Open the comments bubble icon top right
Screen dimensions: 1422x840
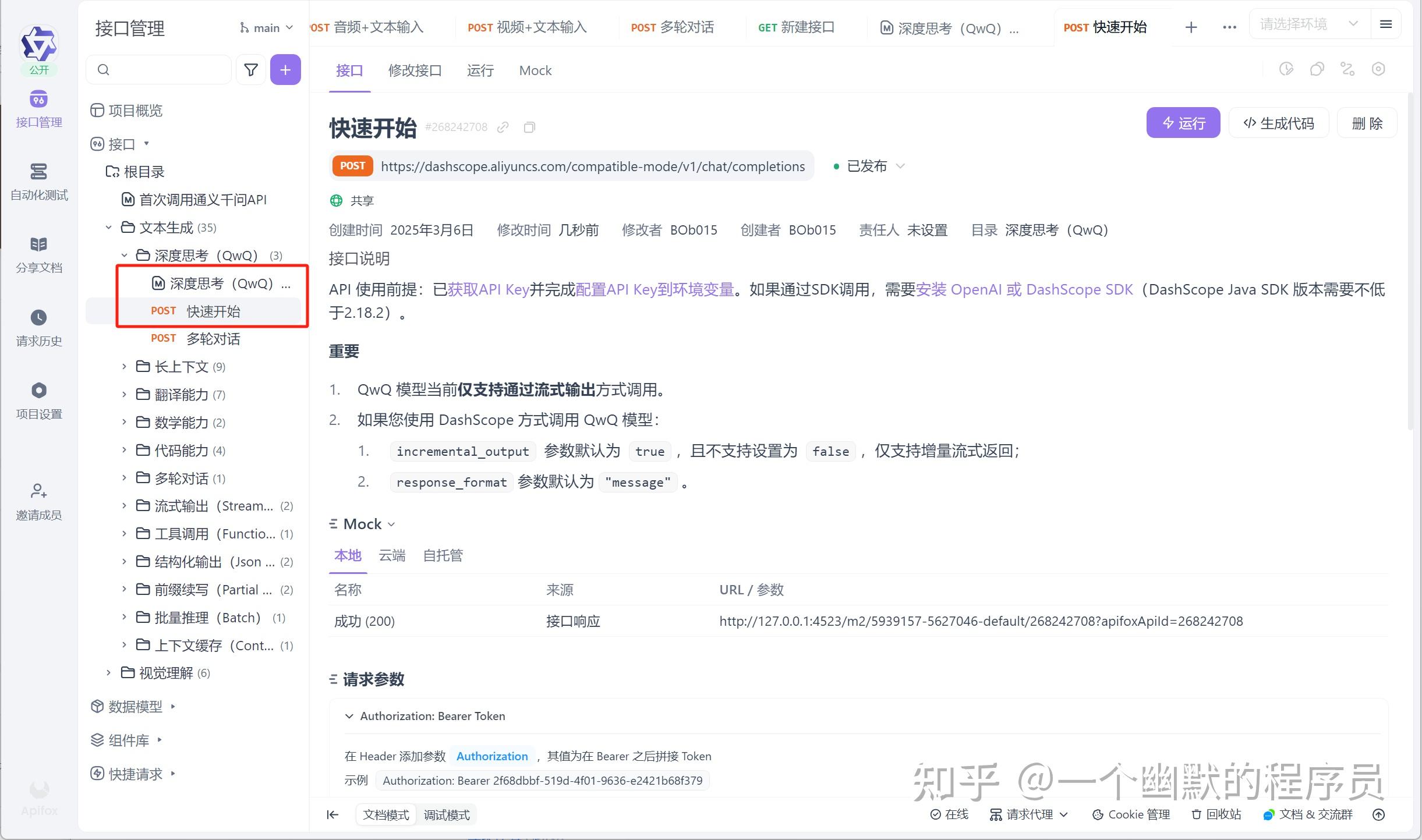[1317, 69]
